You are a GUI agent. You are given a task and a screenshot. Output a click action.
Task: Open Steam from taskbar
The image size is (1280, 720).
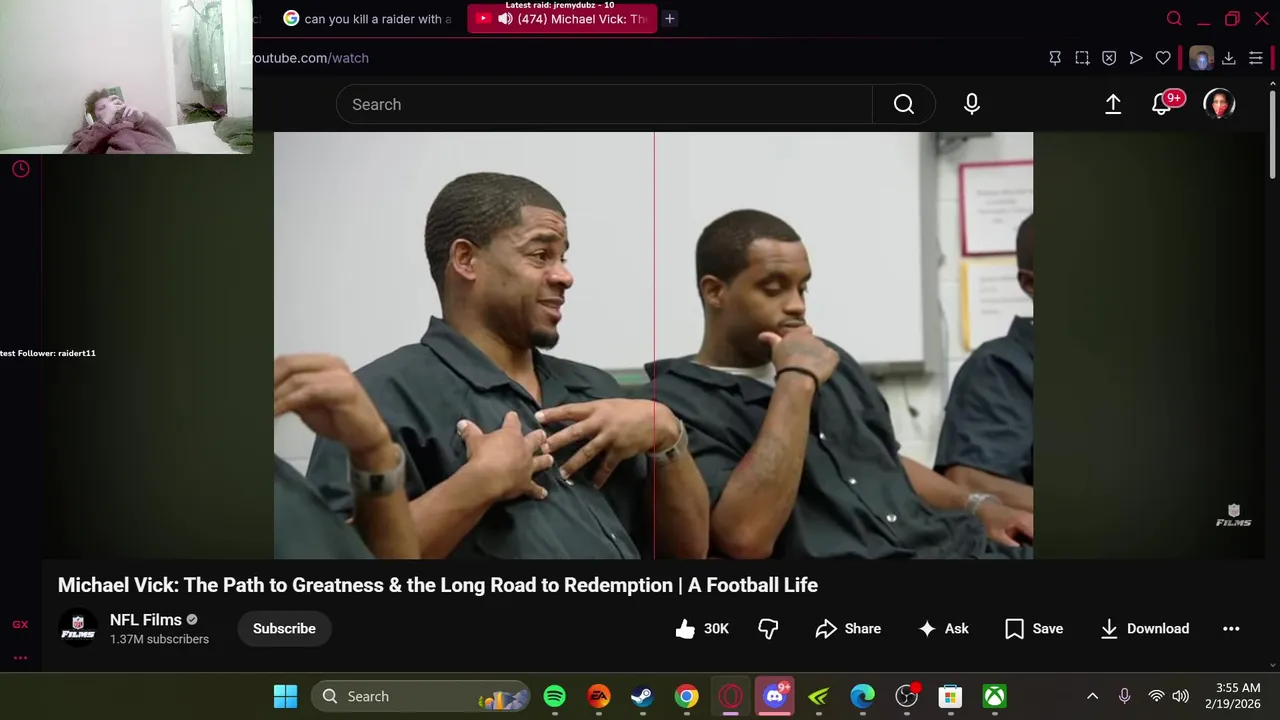click(642, 696)
